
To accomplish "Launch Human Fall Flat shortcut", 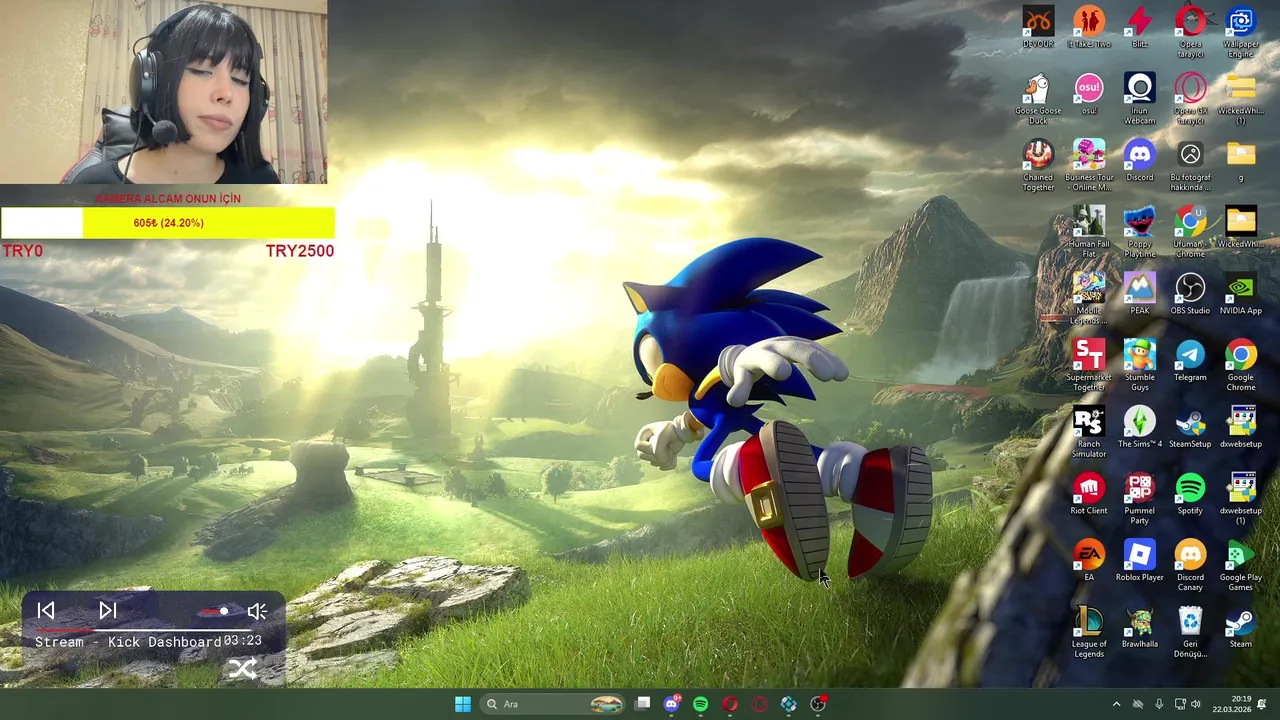I will coord(1089,232).
